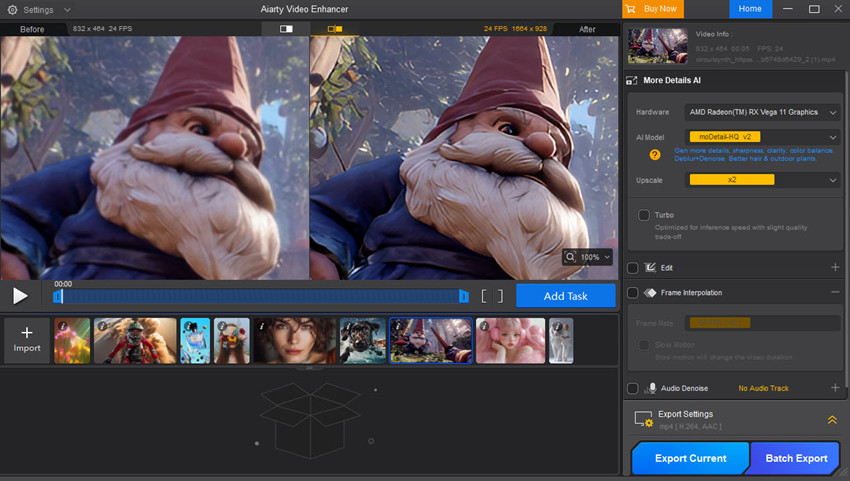Viewport: 850px width, 481px height.
Task: Open Settings via the gear icon
Action: click(x=12, y=10)
